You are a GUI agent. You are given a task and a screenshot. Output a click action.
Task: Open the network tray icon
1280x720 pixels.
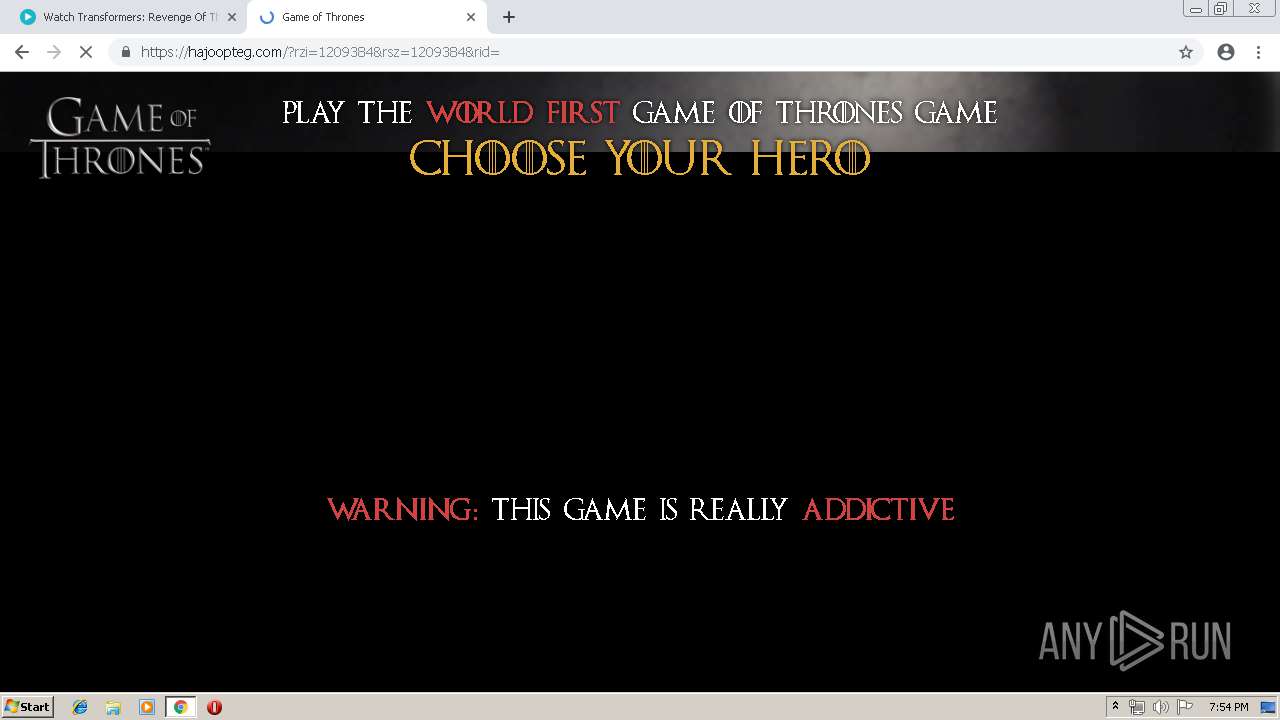(x=1137, y=707)
